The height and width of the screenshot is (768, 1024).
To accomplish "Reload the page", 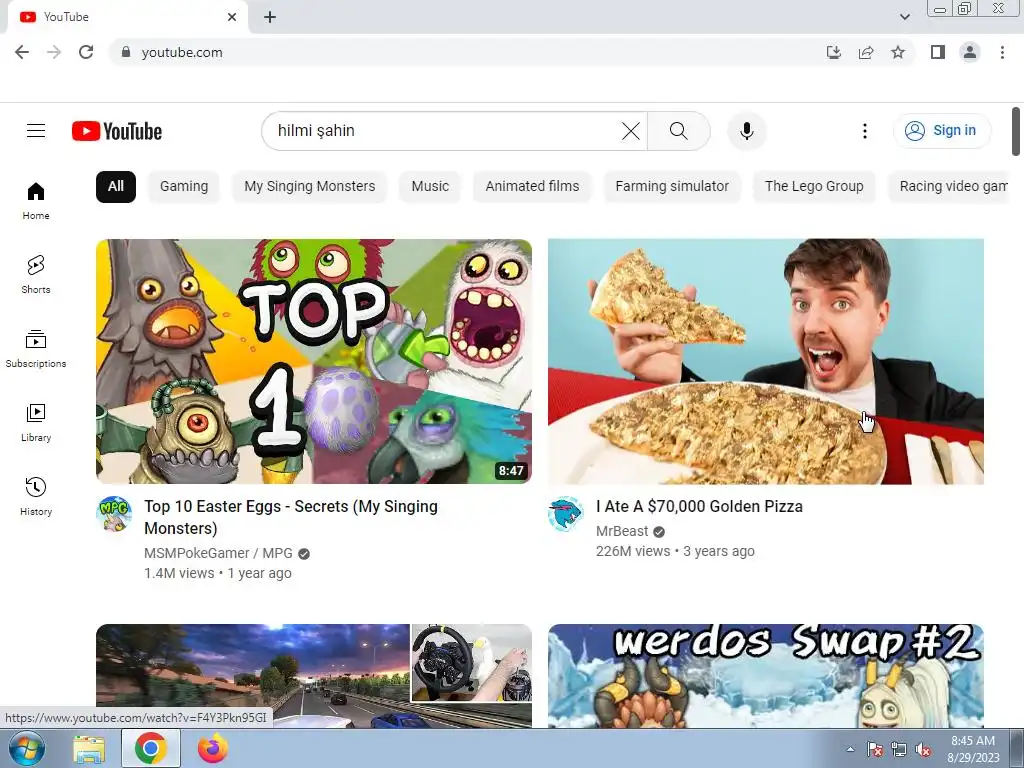I will click(x=86, y=52).
